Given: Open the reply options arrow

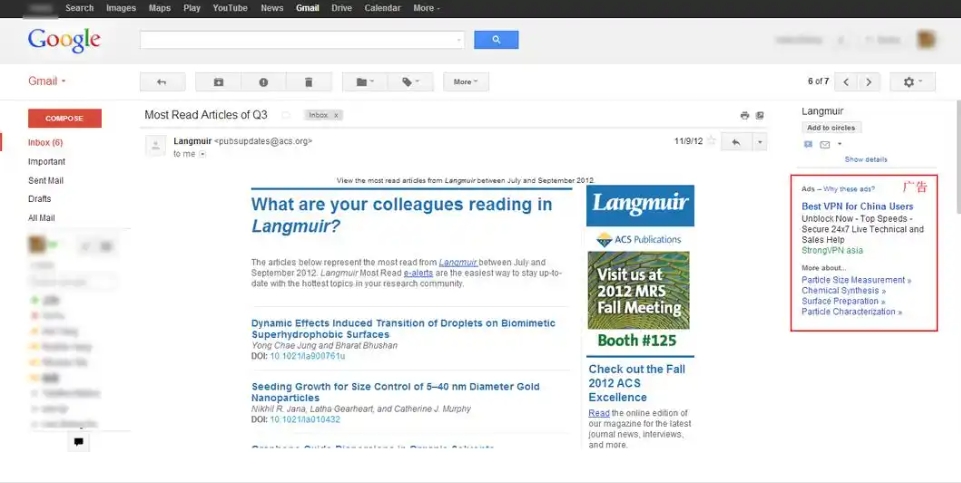Looking at the screenshot, I should 759,142.
